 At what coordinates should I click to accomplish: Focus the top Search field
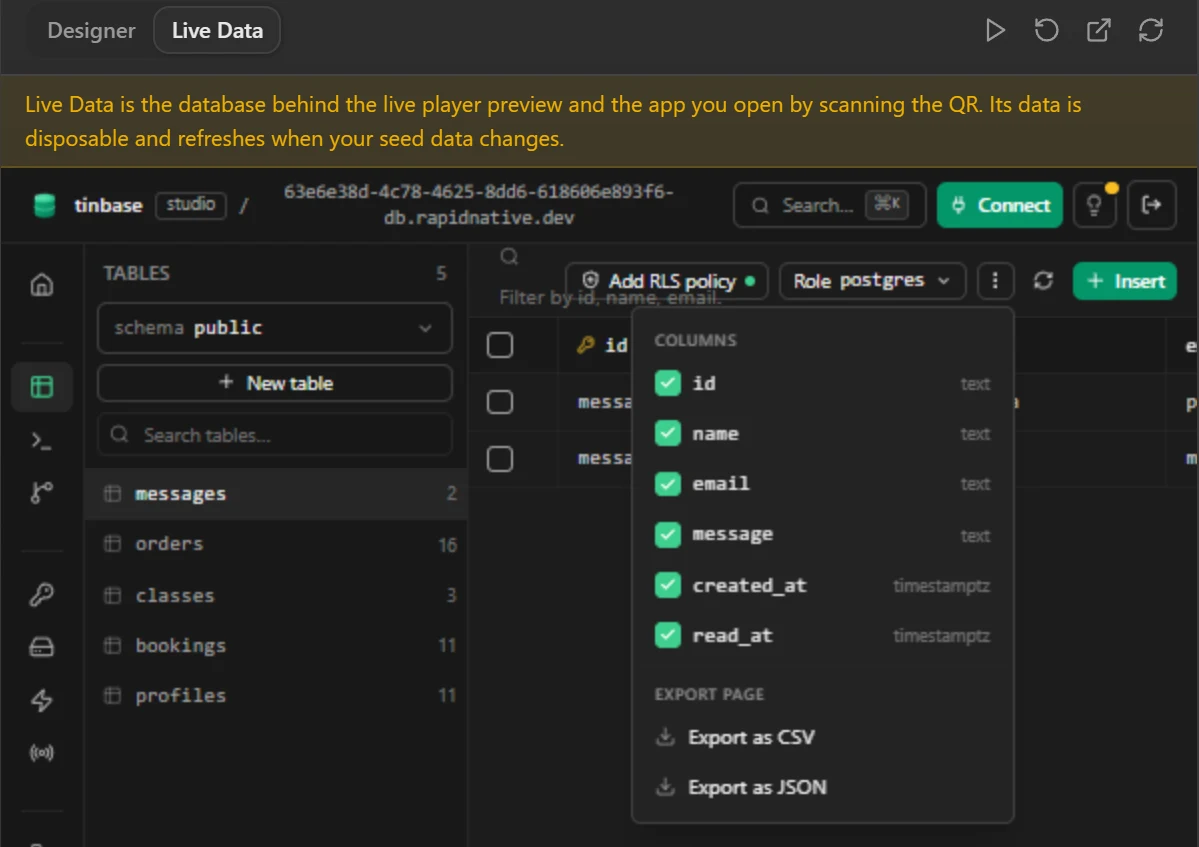coord(830,205)
